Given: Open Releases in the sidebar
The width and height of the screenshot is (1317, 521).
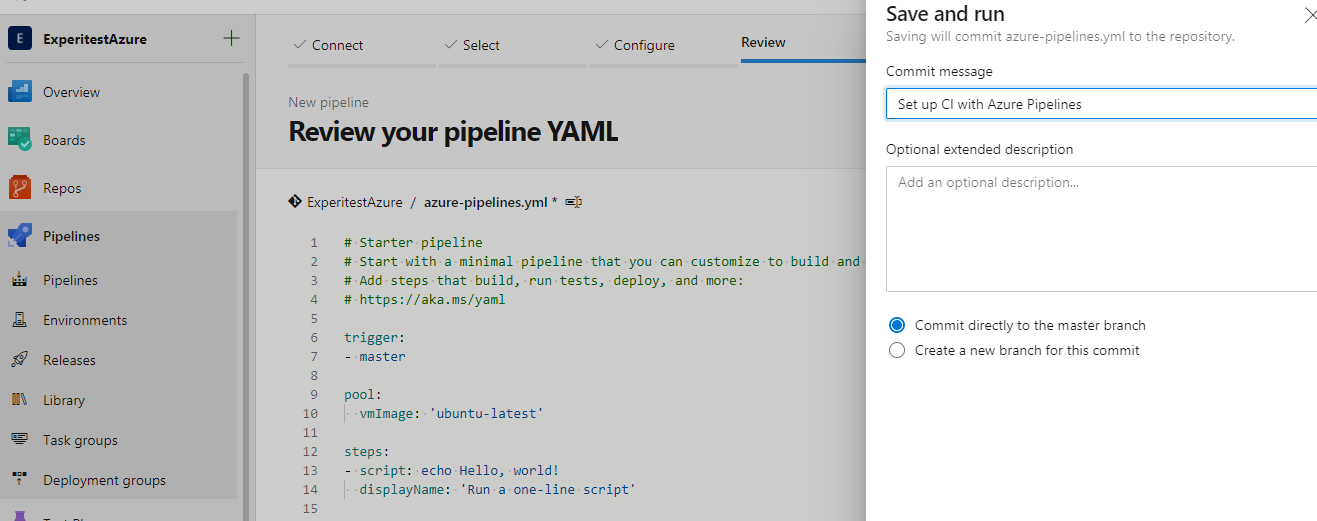Looking at the screenshot, I should point(69,360).
